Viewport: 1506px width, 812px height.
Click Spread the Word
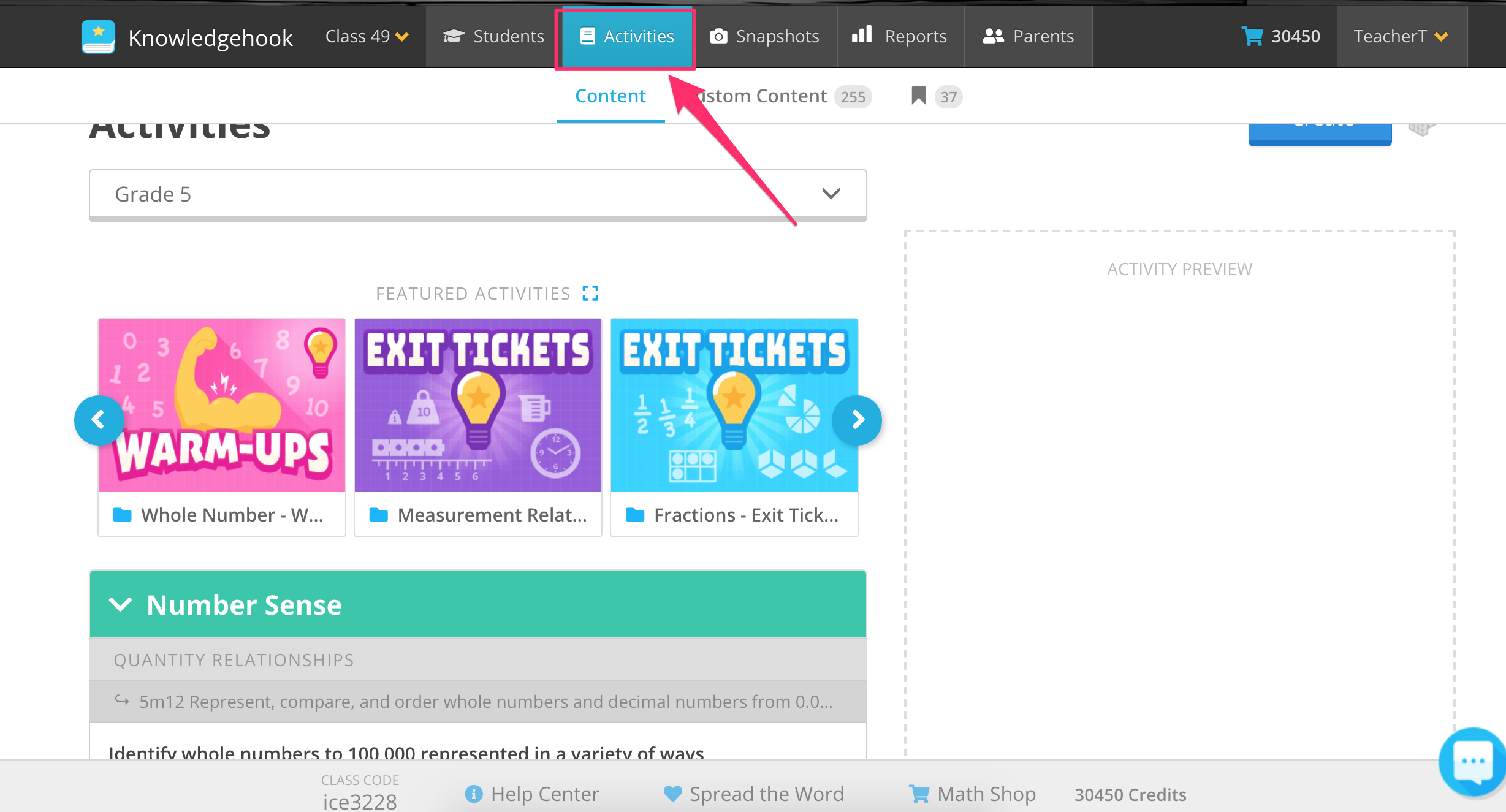[x=754, y=794]
